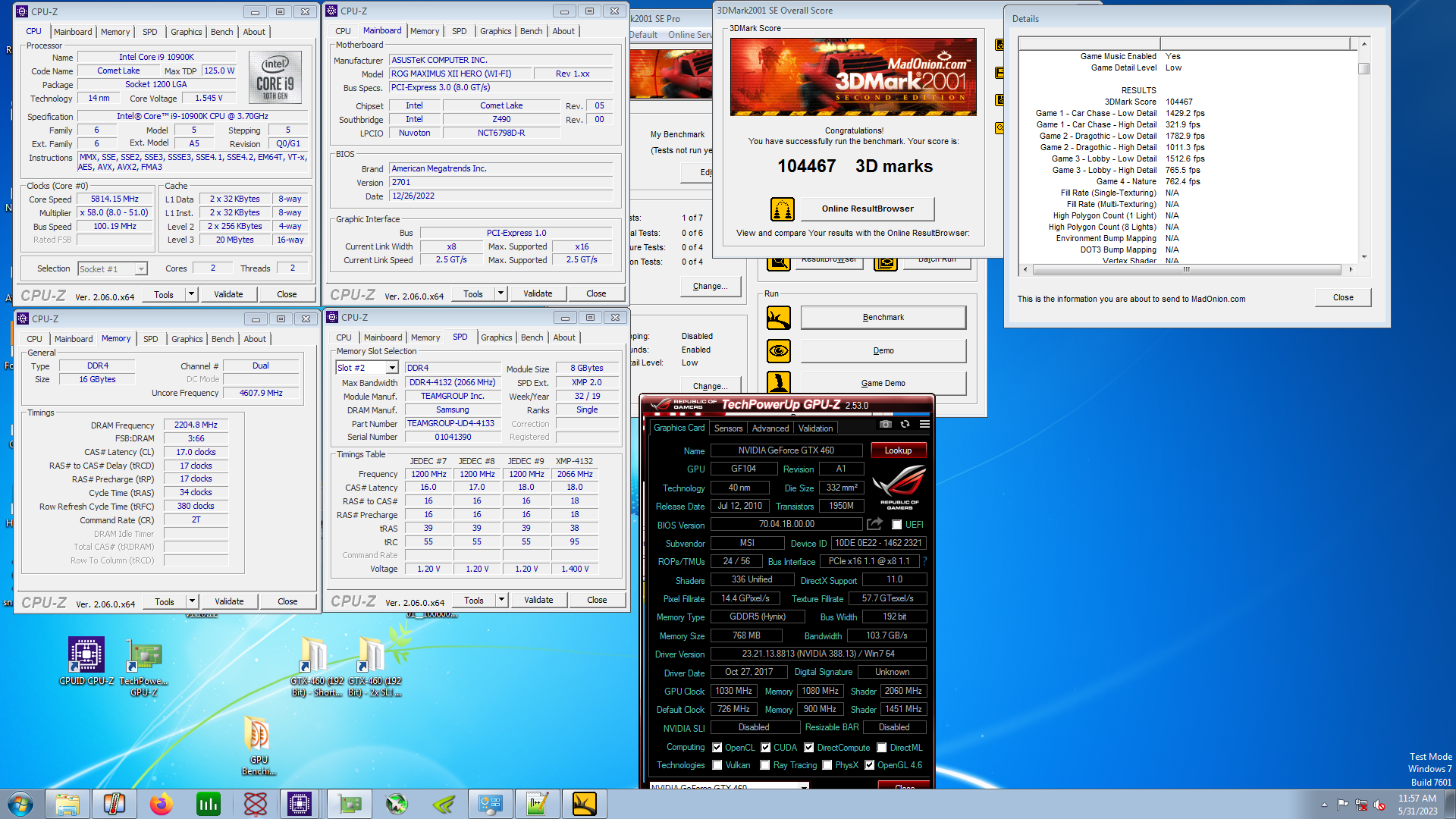Click the Lookup button in GPU-Z

click(x=898, y=450)
